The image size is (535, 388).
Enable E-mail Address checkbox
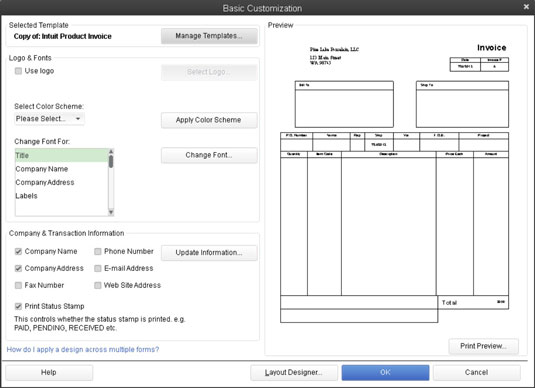click(x=98, y=269)
